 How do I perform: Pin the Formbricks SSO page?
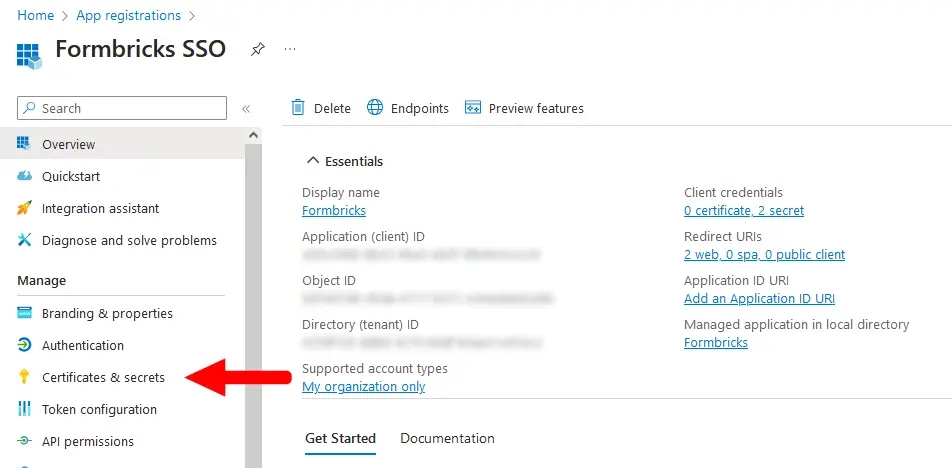(x=258, y=50)
